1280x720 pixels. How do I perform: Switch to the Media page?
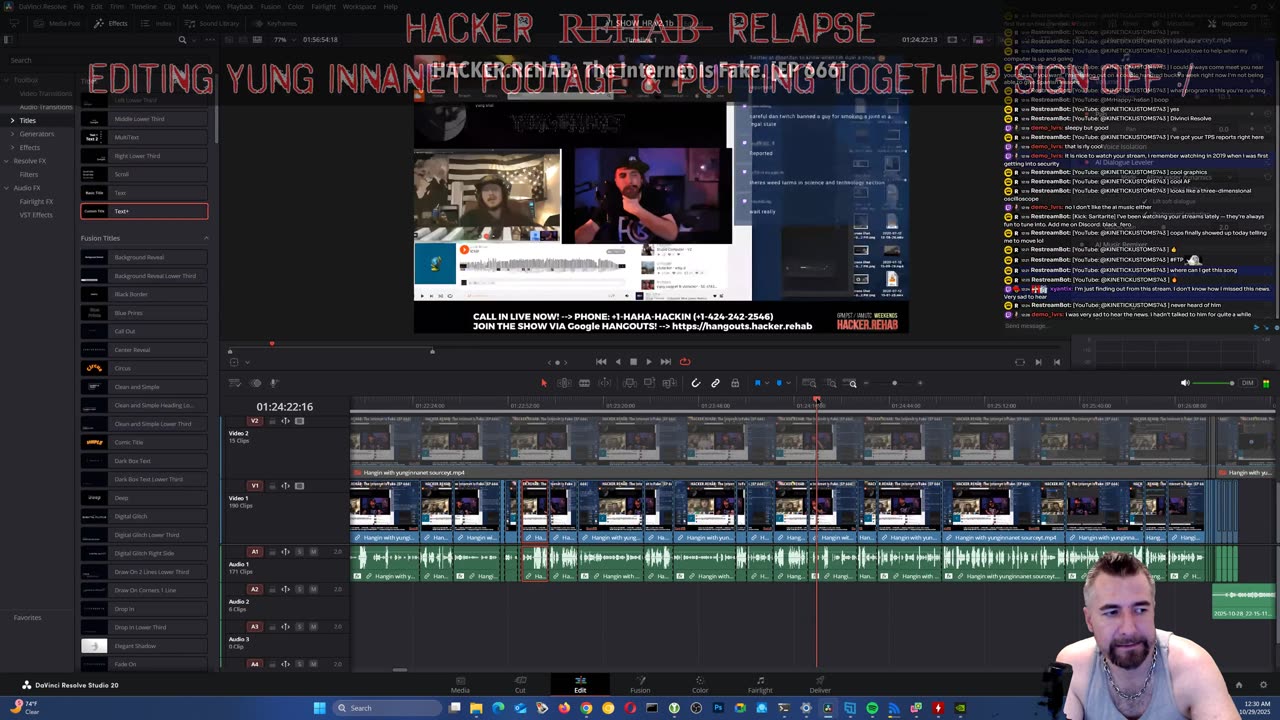click(460, 684)
